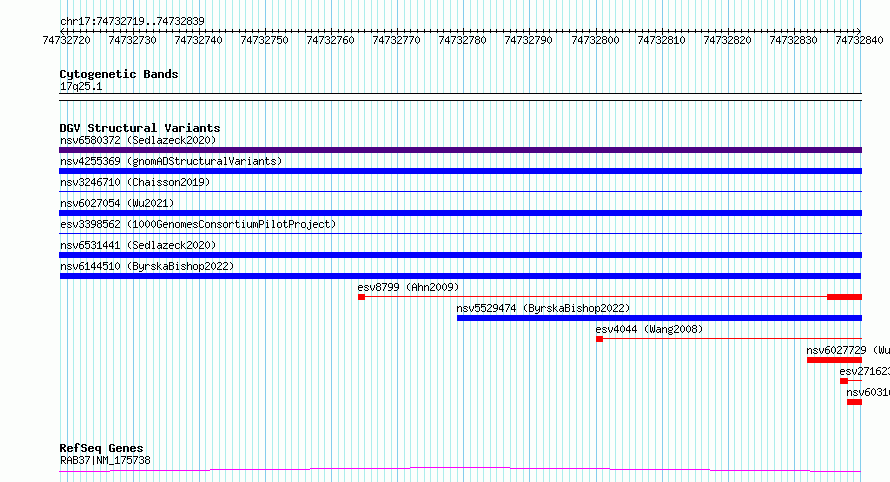Open variant nsv3246710 (Chaisson2019) label
890x482 pixels.
coord(135,182)
